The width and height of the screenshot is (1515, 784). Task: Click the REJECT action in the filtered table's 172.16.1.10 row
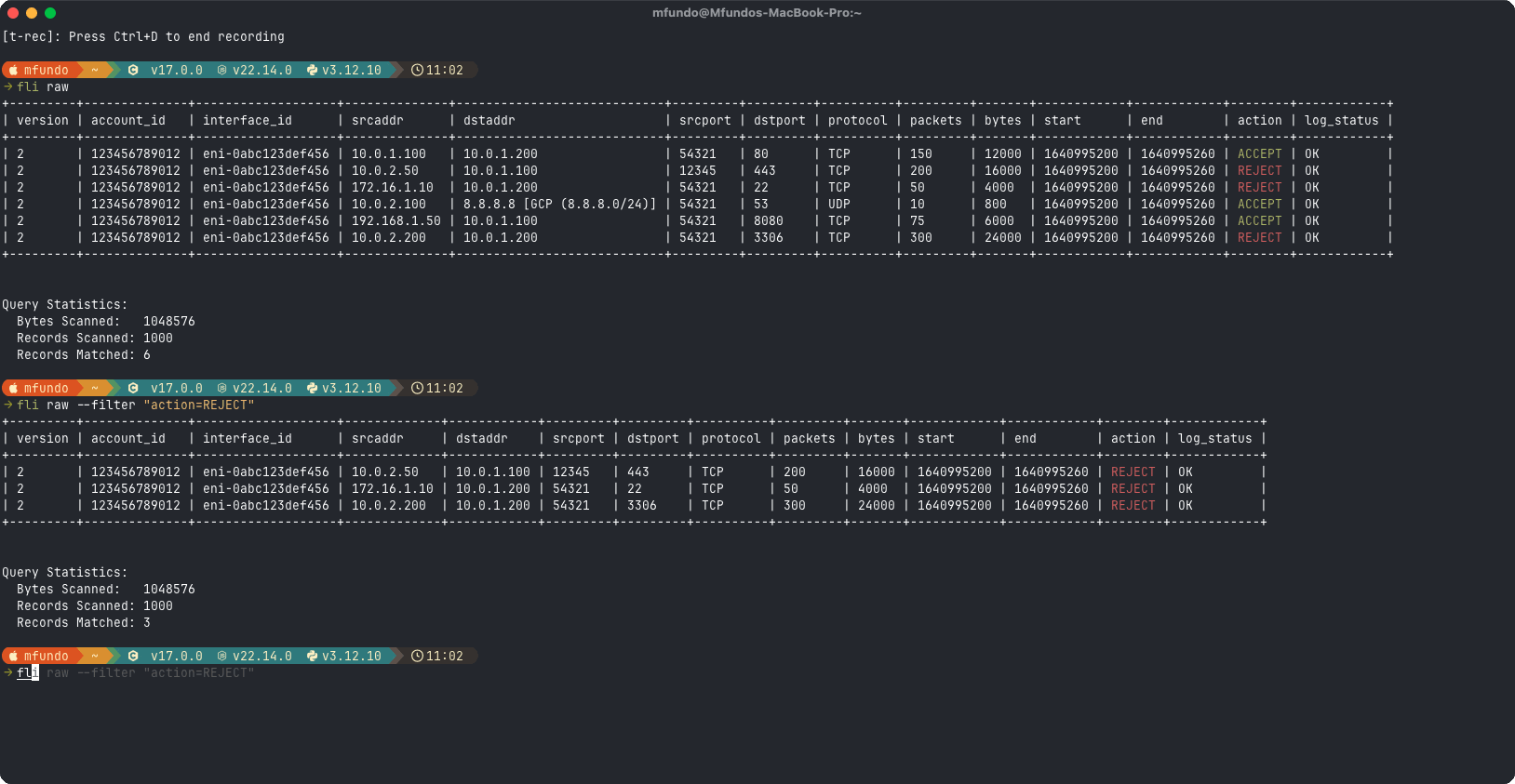pyautogui.click(x=1133, y=488)
